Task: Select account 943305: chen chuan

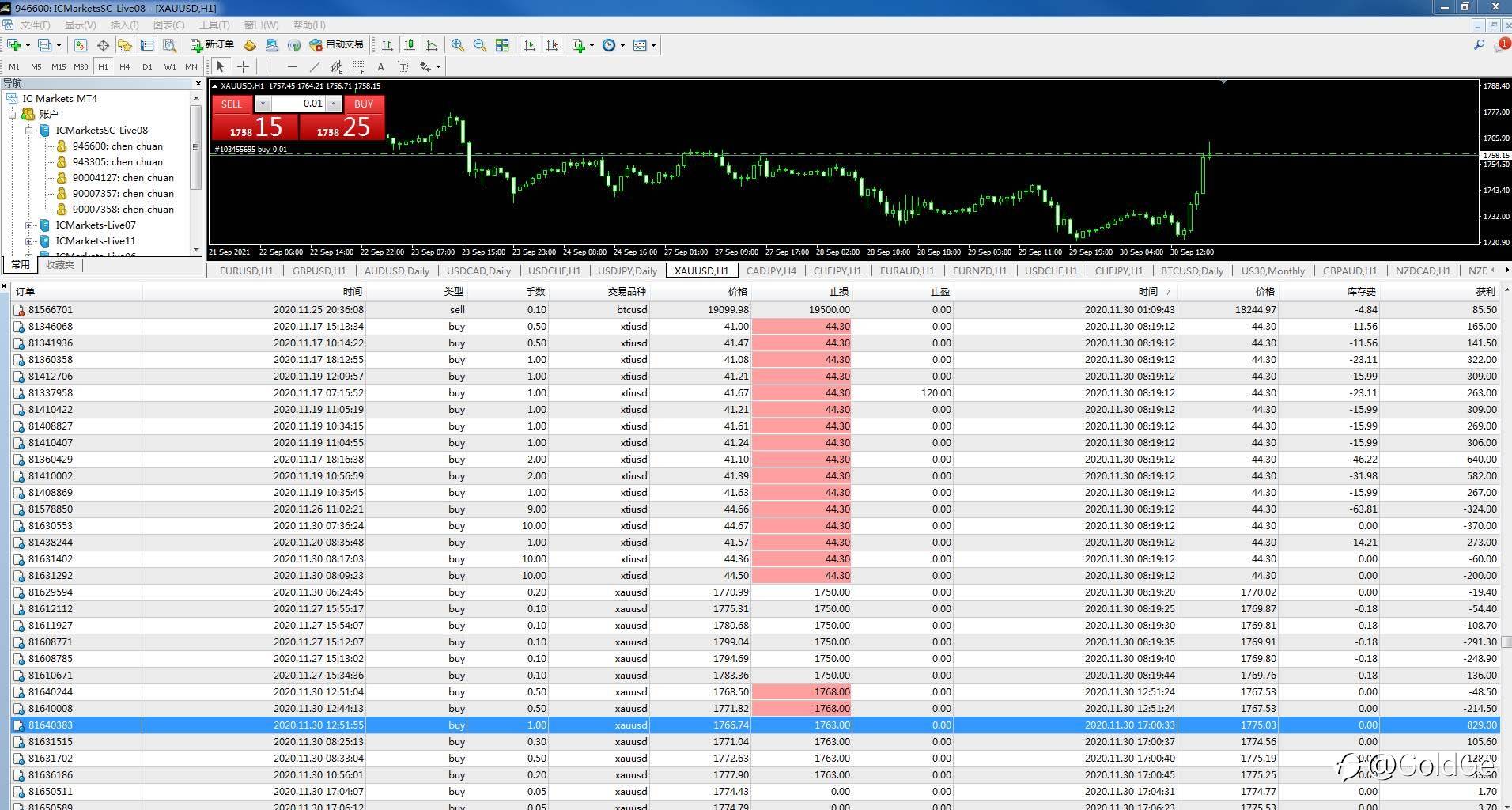Action: 117,162
